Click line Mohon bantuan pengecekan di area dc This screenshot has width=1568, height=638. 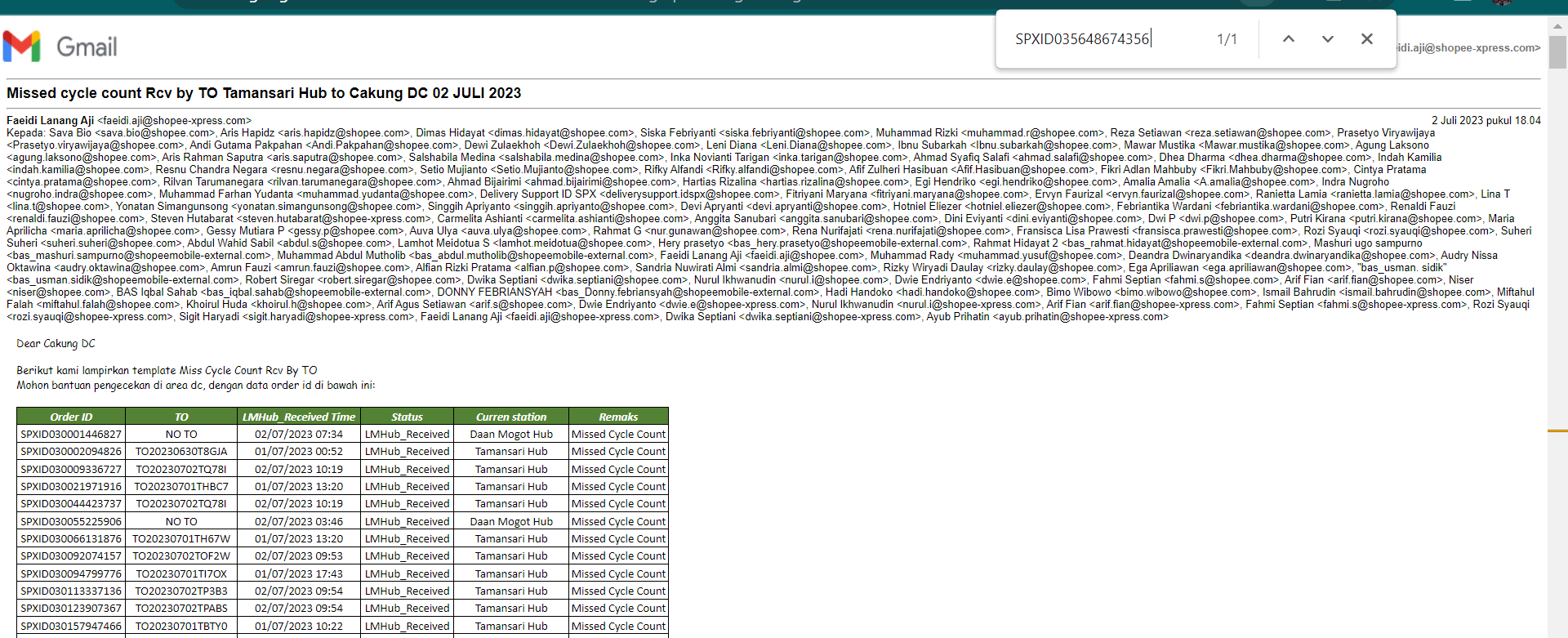pyautogui.click(x=196, y=386)
